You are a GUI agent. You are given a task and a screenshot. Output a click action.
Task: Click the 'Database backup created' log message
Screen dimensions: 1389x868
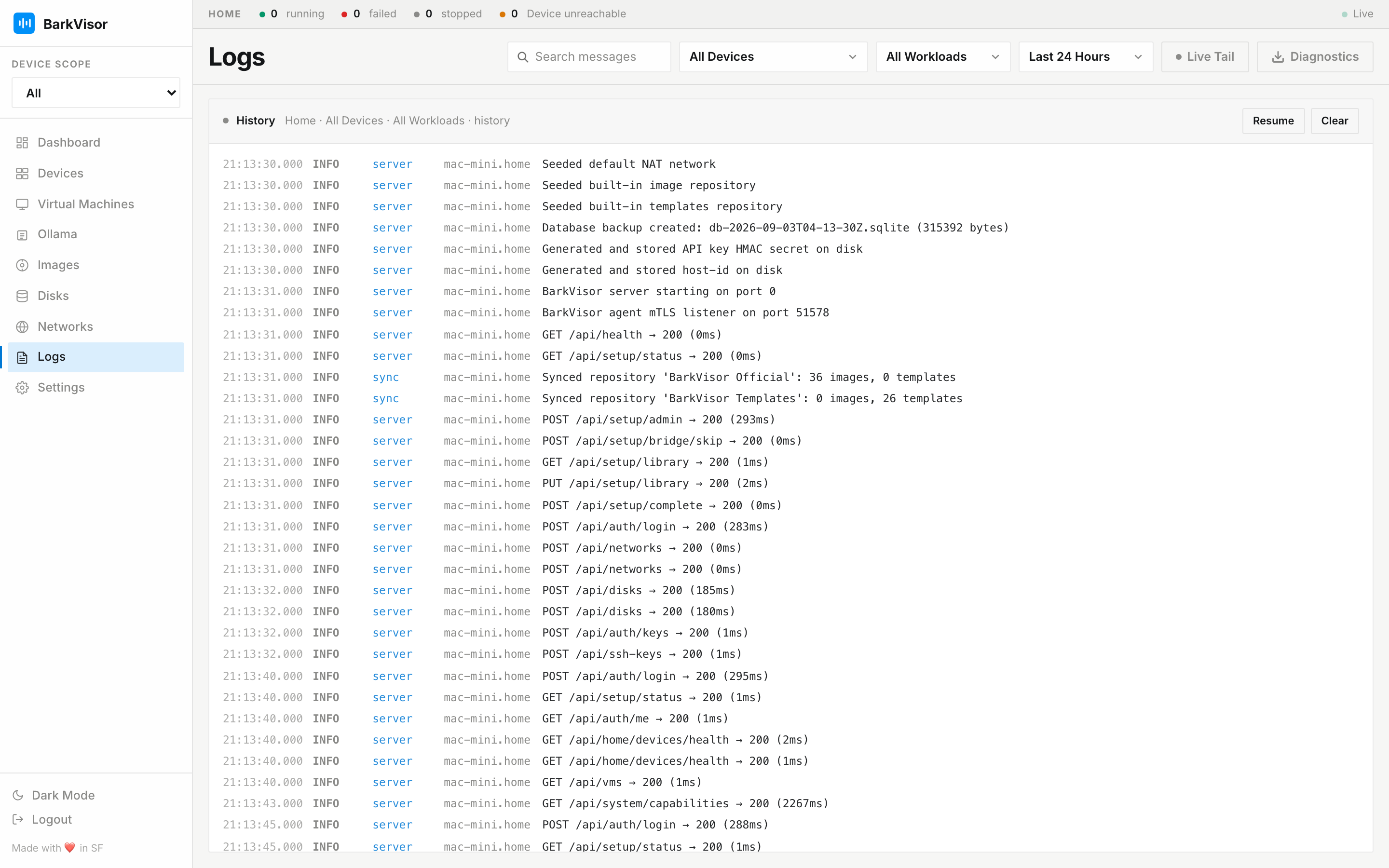(x=776, y=228)
